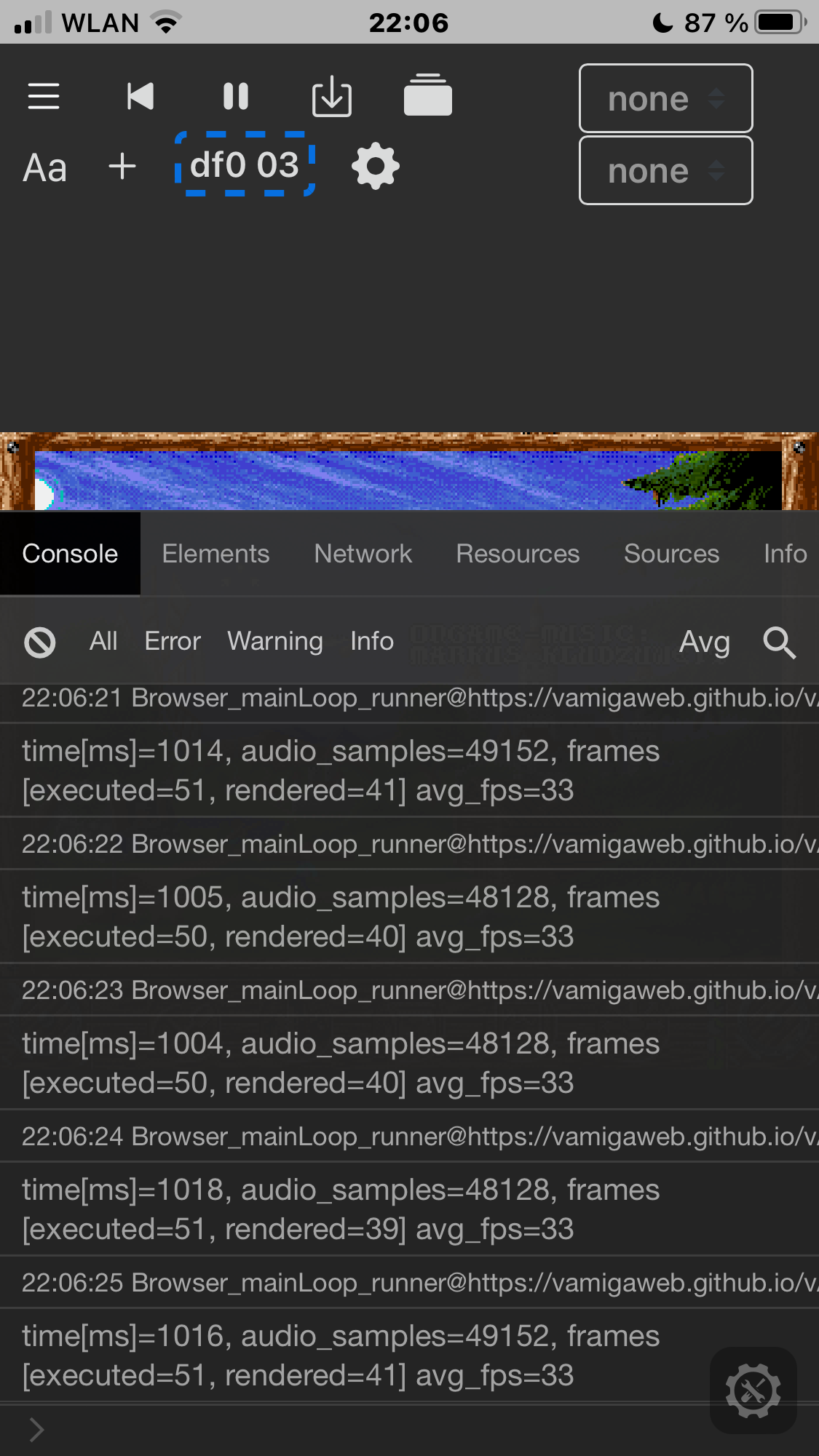Switch to the Network tab
This screenshot has width=819, height=1456.
[363, 554]
